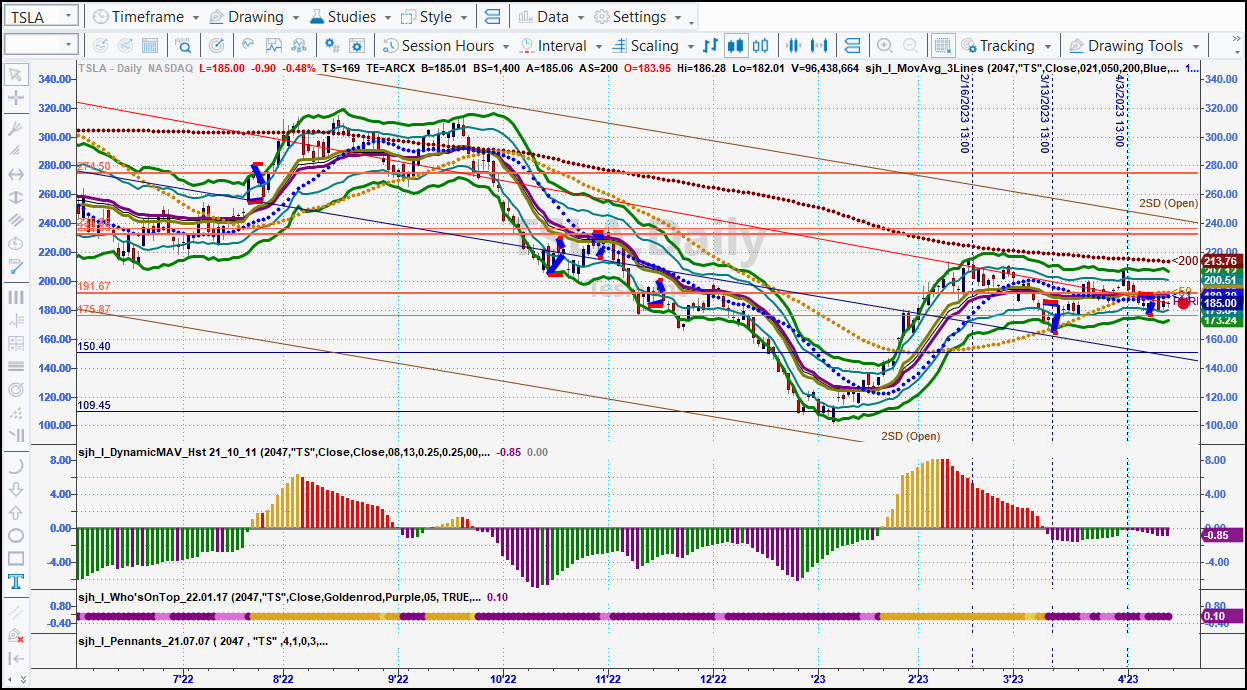Click the 150.40 horizontal line label
This screenshot has width=1247, height=690.
[x=93, y=346]
